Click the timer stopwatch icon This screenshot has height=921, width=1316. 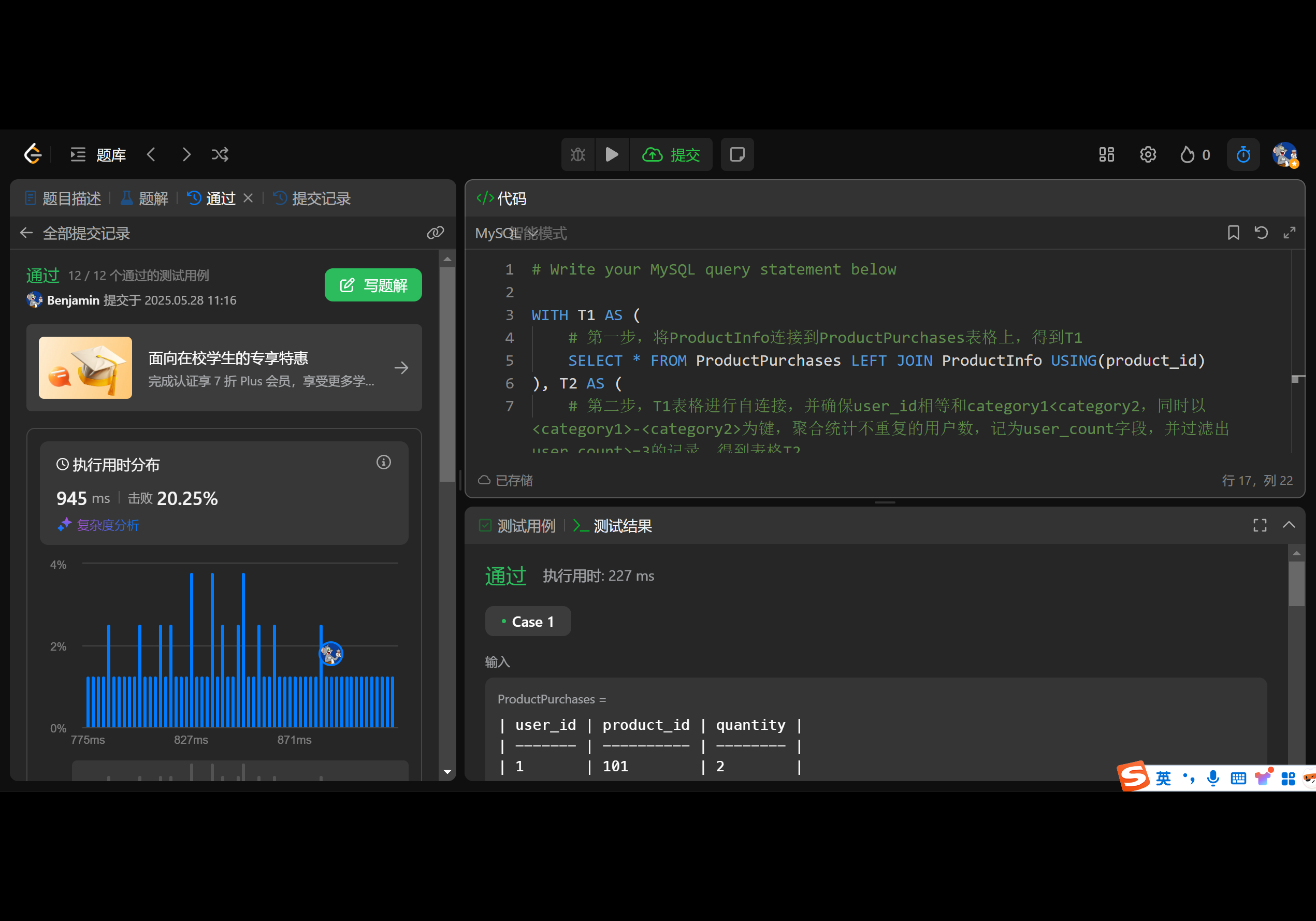[1242, 155]
